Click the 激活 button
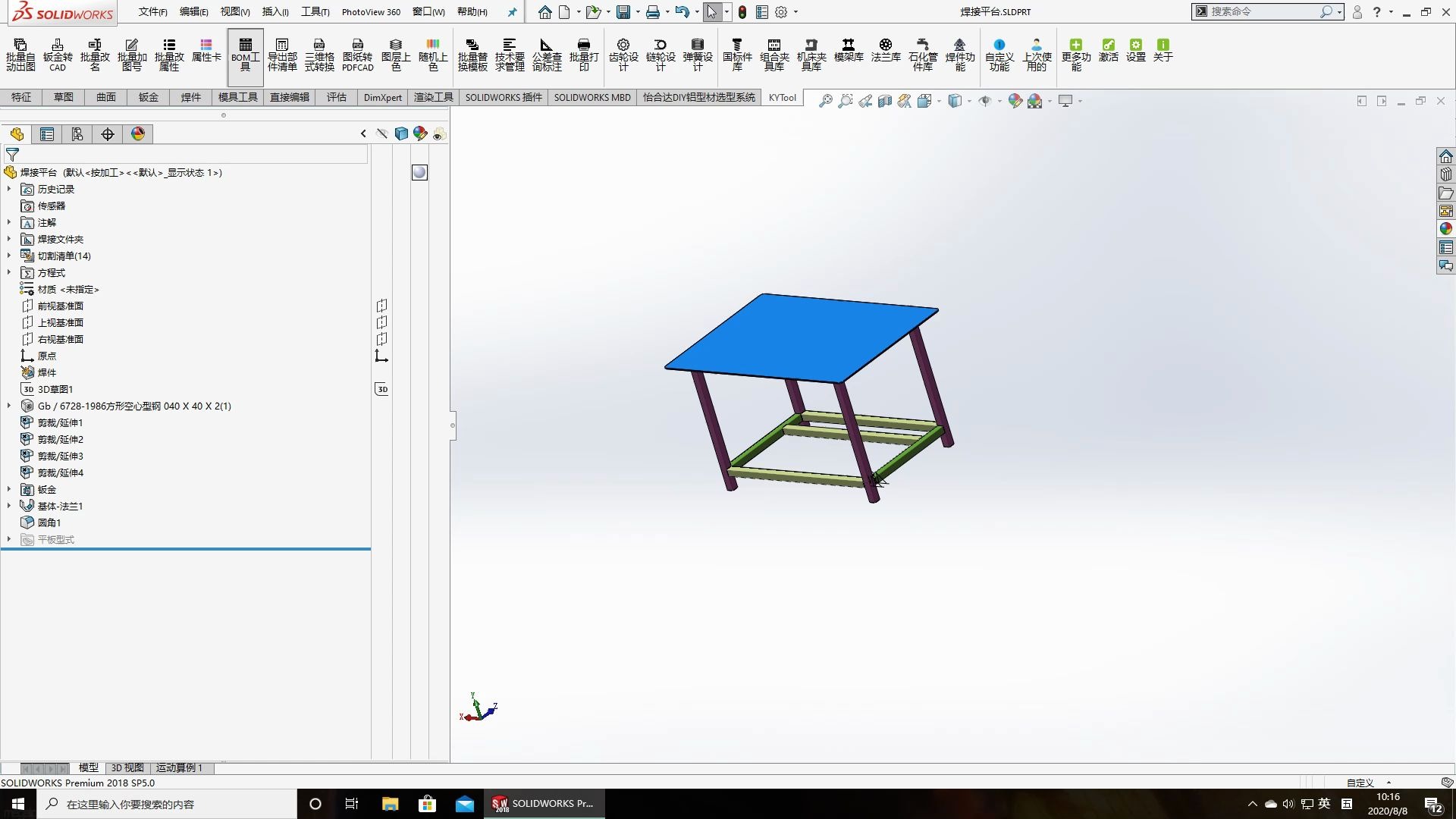 pos(1108,53)
